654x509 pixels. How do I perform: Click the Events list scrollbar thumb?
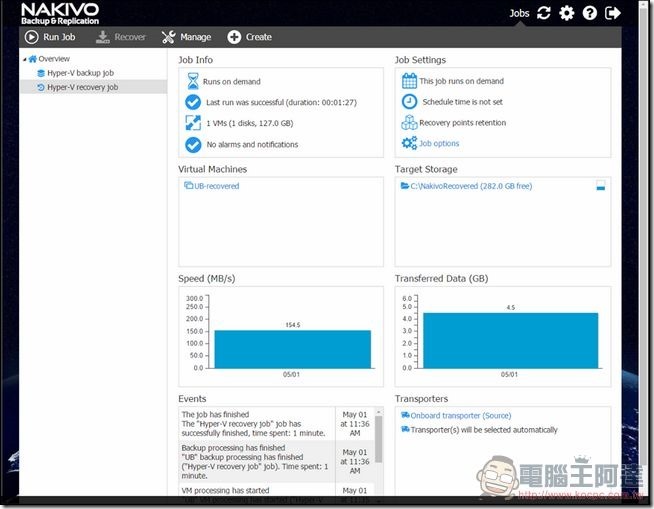[x=378, y=439]
